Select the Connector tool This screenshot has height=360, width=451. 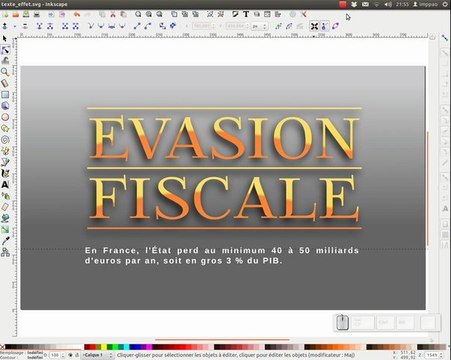point(5,252)
